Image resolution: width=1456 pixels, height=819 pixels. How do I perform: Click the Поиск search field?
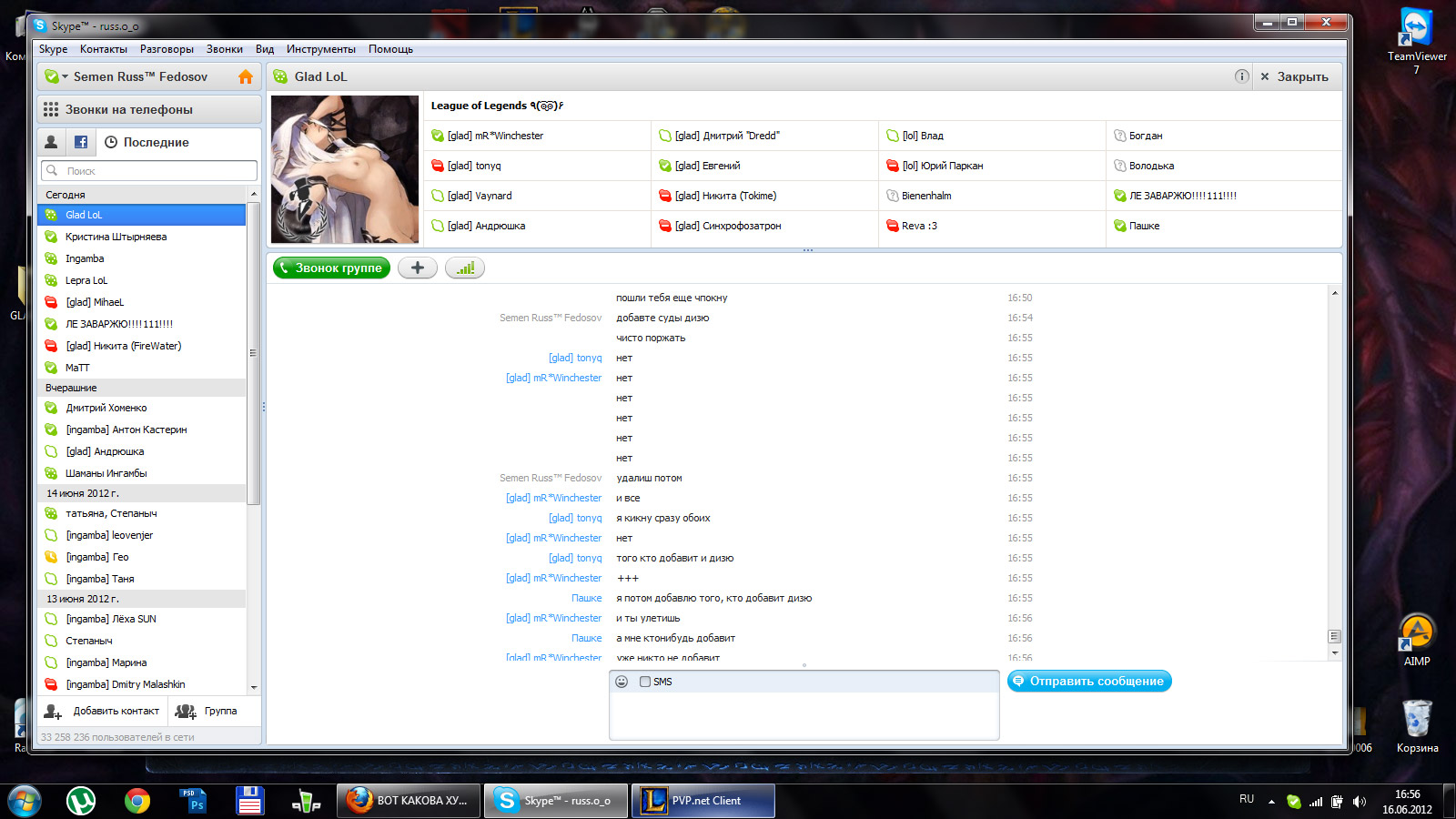(150, 171)
